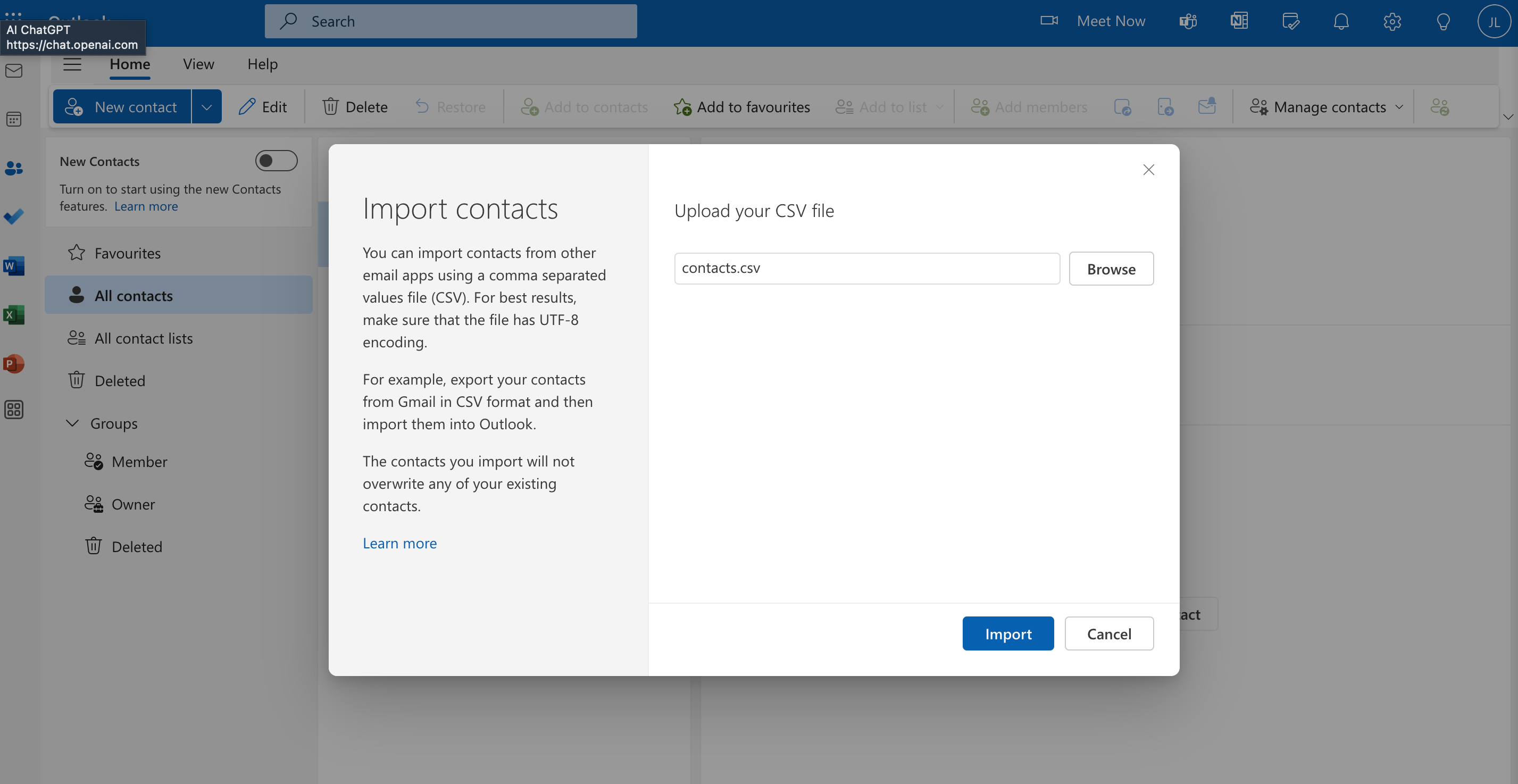The image size is (1518, 784).
Task: Select the People icon in sidebar
Action: (x=13, y=169)
